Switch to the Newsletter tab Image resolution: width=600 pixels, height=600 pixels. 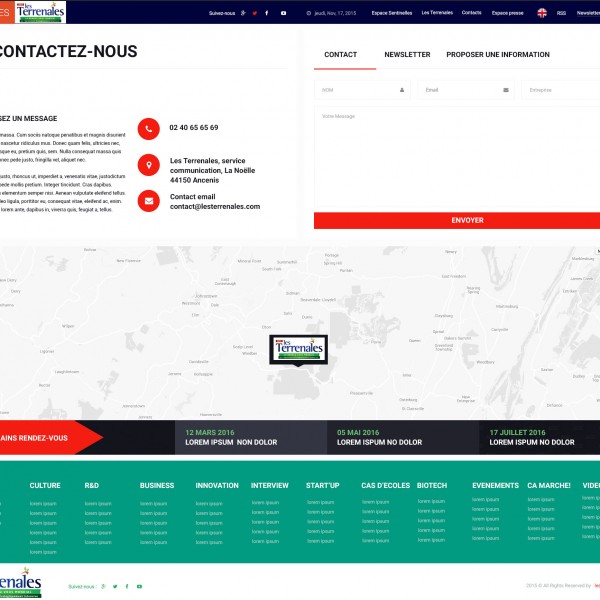407,55
